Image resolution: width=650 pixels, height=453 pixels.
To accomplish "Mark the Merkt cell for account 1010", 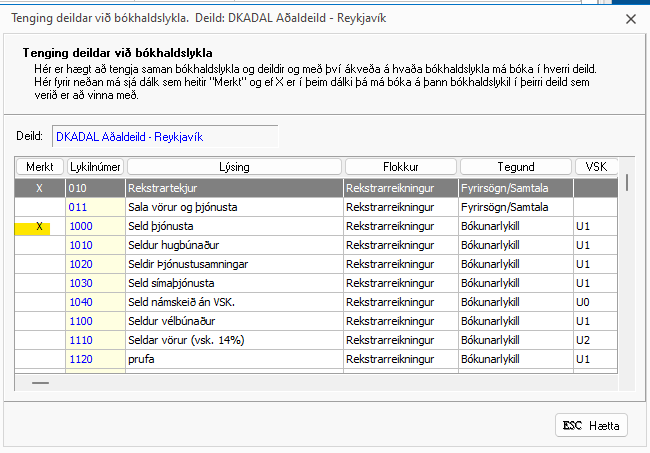I will 39,245.
